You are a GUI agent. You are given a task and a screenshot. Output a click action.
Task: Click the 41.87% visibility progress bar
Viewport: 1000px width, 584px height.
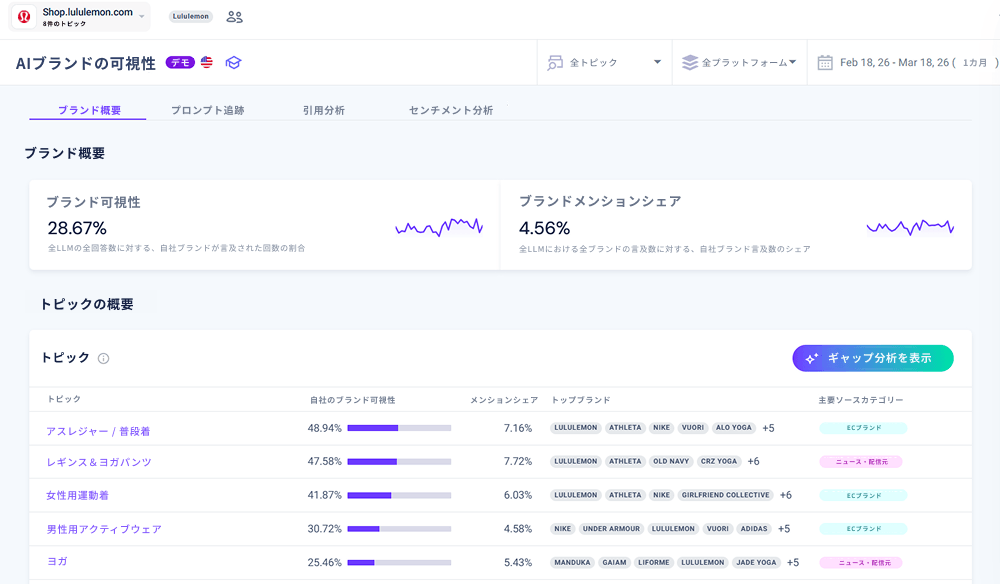pyautogui.click(x=399, y=495)
